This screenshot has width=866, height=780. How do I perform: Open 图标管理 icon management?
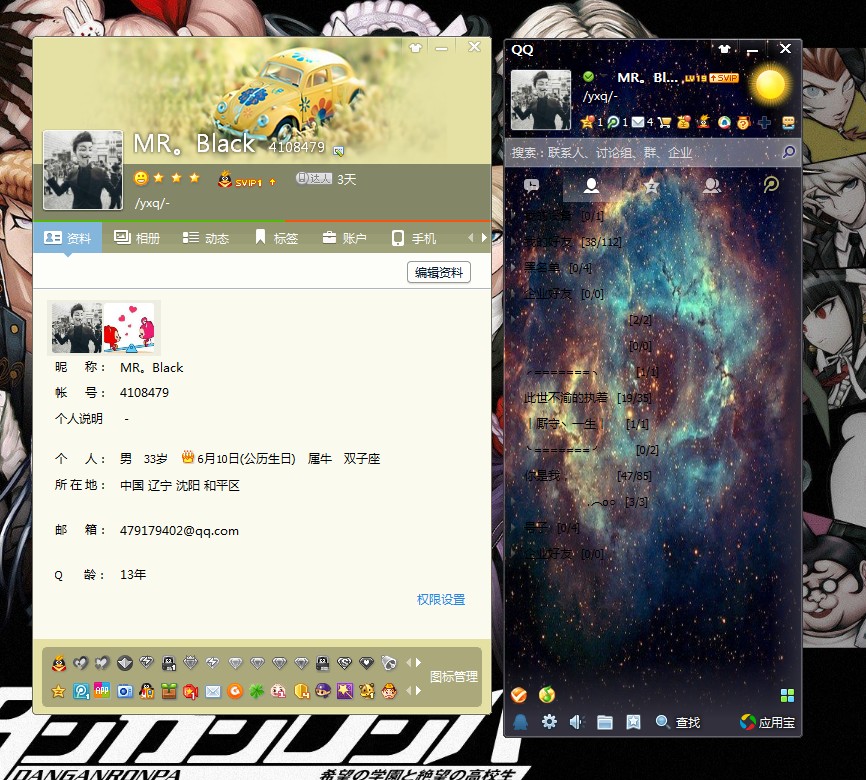pos(453,676)
